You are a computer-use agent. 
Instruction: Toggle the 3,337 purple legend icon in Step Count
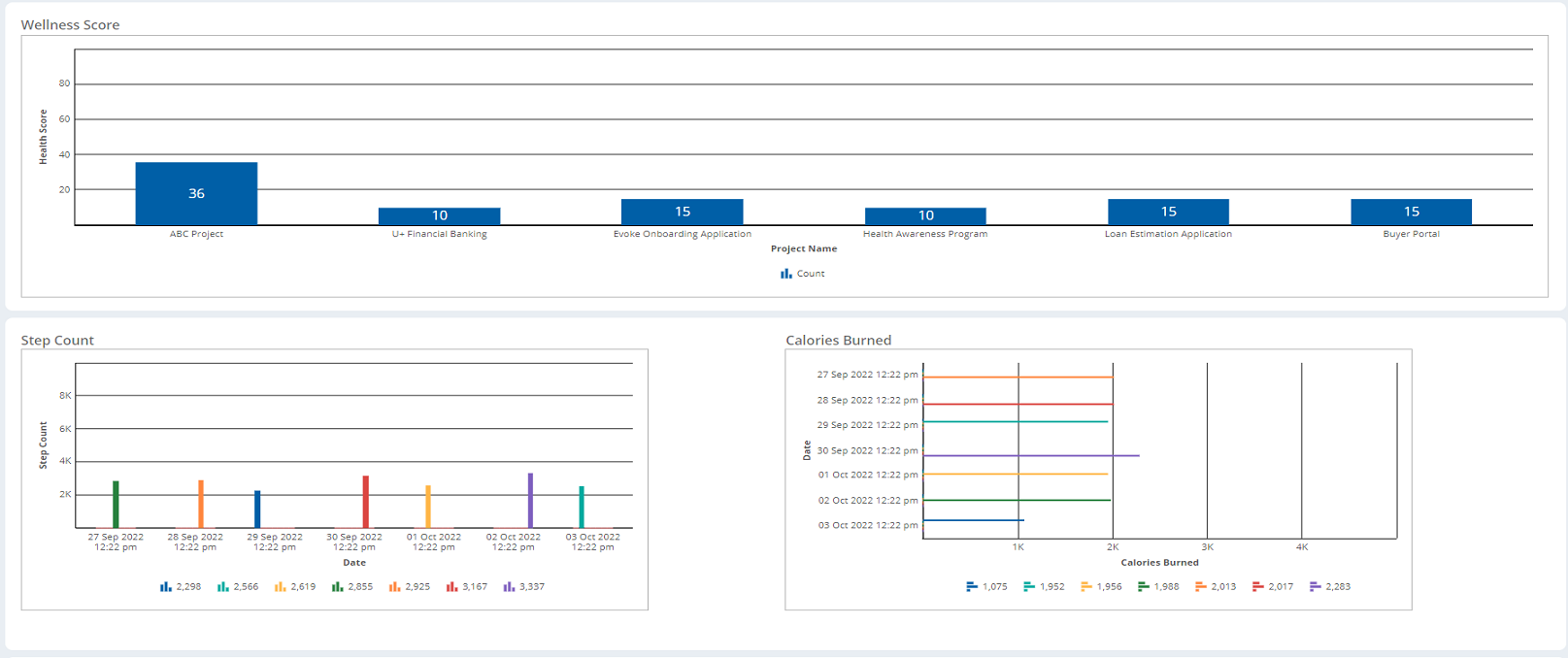point(509,587)
